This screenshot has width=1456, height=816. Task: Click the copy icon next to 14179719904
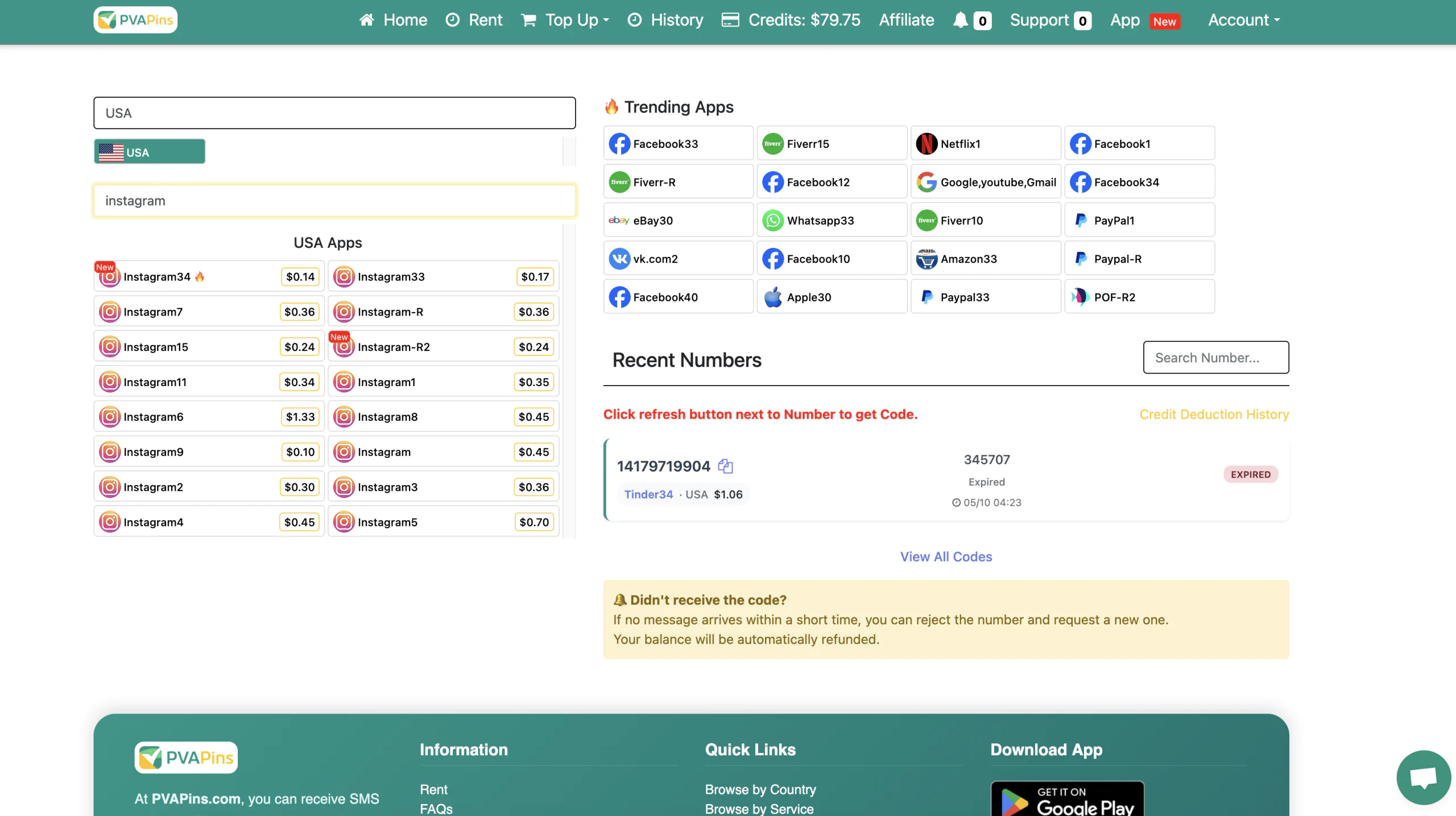[x=725, y=466]
